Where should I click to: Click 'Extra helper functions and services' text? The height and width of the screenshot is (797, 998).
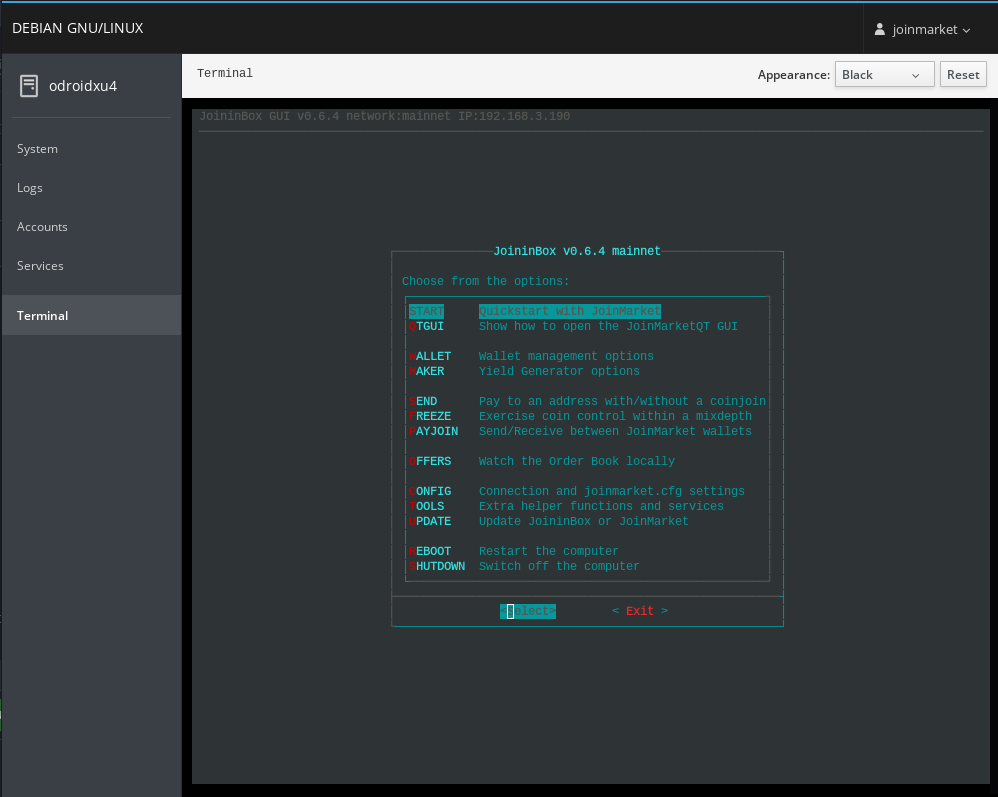(x=601, y=506)
